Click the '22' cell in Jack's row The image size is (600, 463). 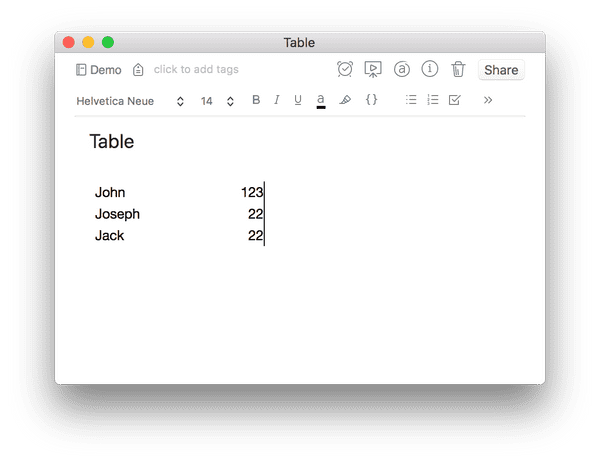255,235
